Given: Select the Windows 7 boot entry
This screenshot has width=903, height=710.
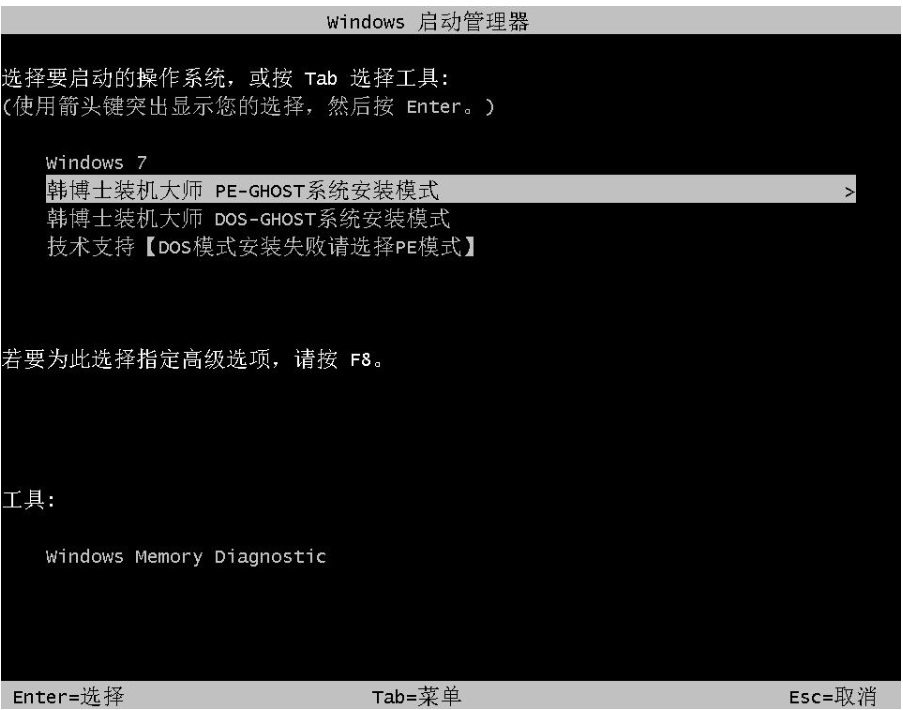Looking at the screenshot, I should [96, 162].
